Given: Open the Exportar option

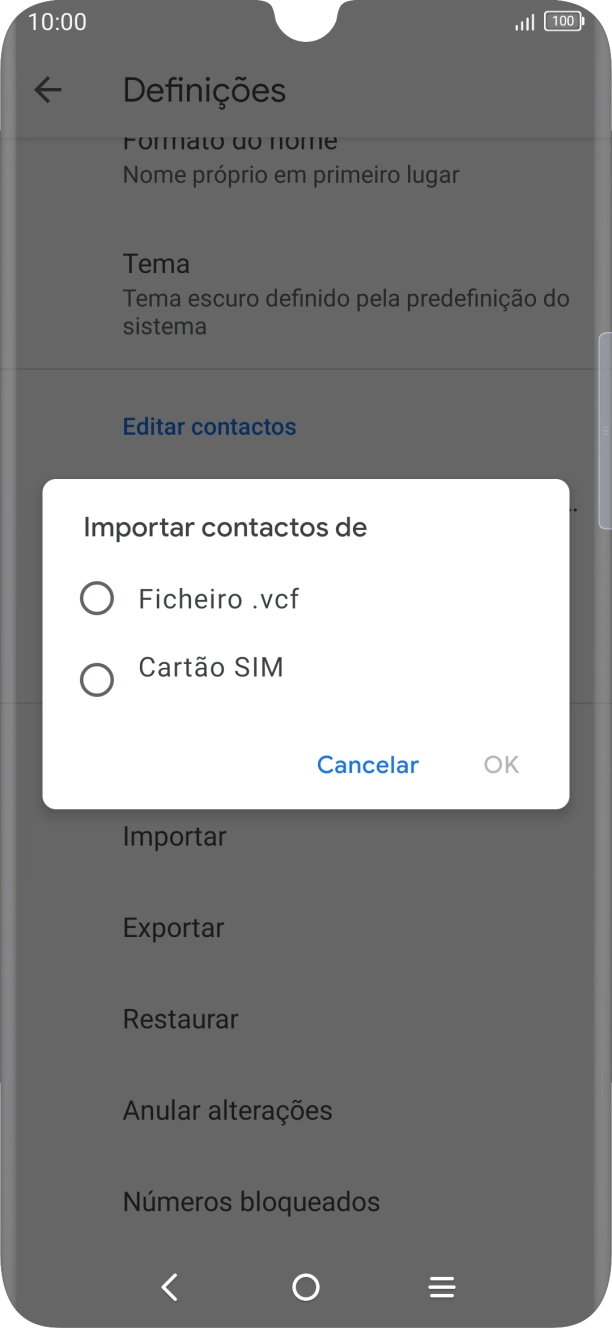Looking at the screenshot, I should click(173, 928).
